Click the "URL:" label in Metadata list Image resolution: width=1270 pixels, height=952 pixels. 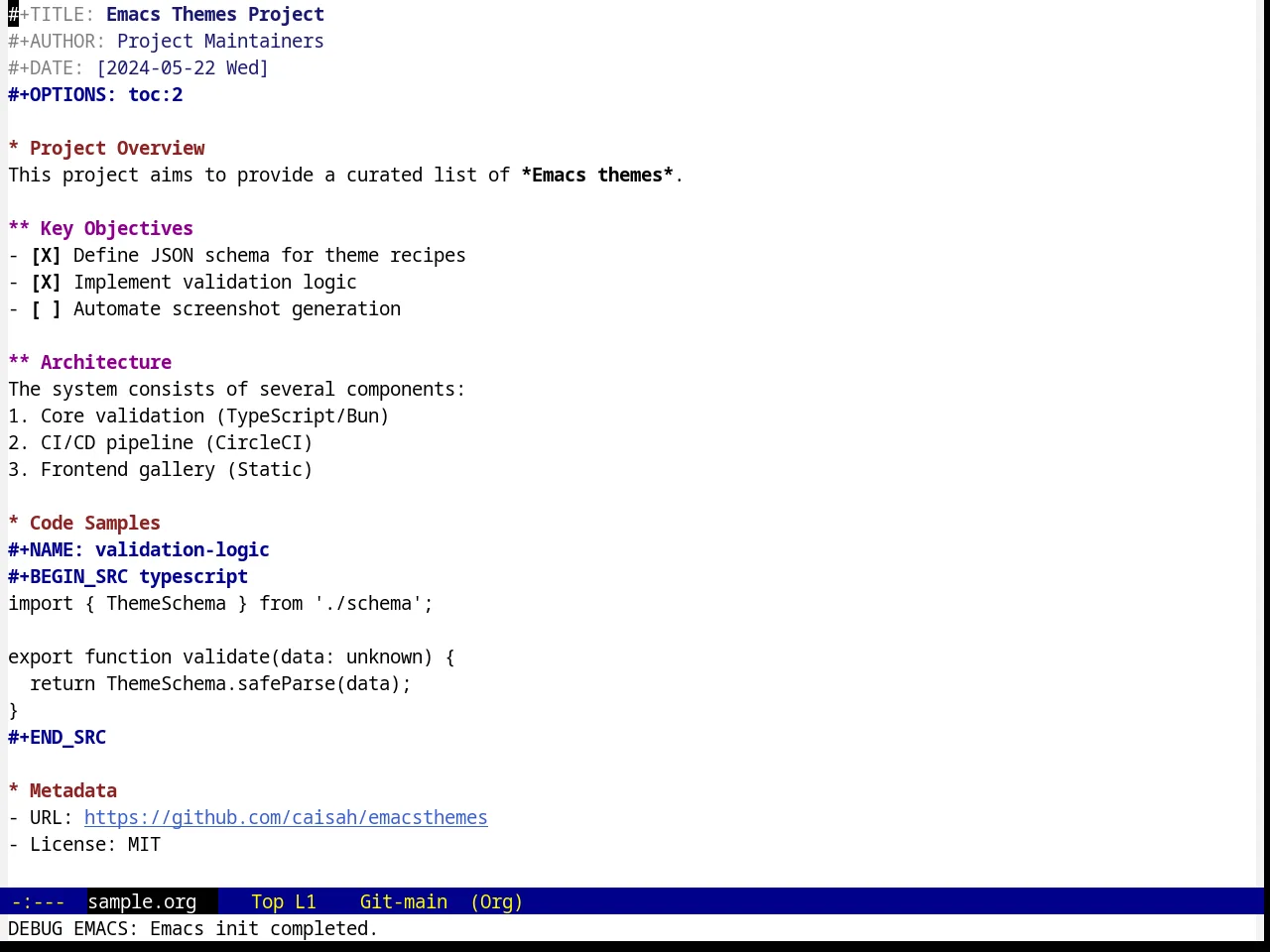point(52,818)
